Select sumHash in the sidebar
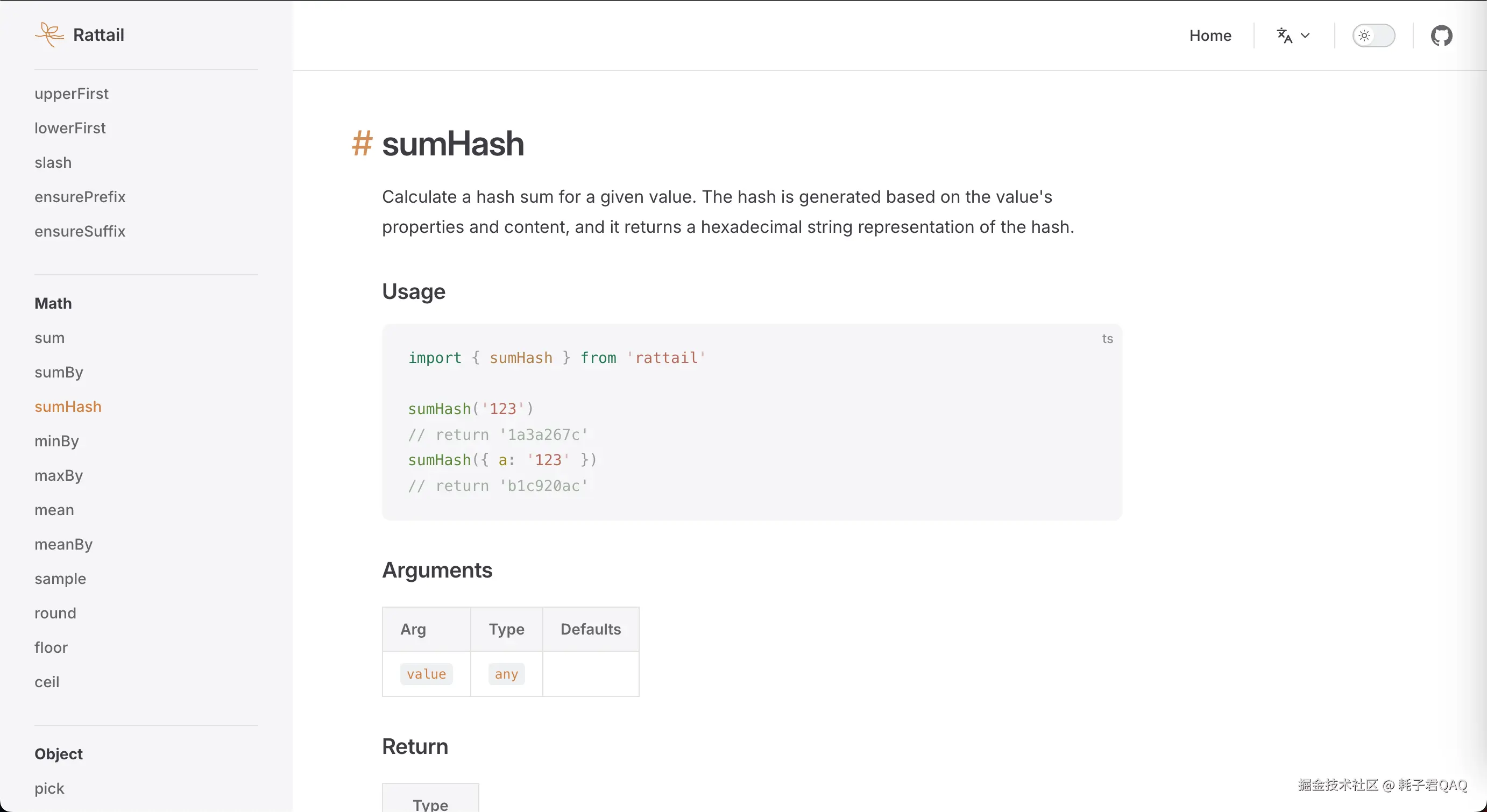Image resolution: width=1487 pixels, height=812 pixels. pos(68,407)
